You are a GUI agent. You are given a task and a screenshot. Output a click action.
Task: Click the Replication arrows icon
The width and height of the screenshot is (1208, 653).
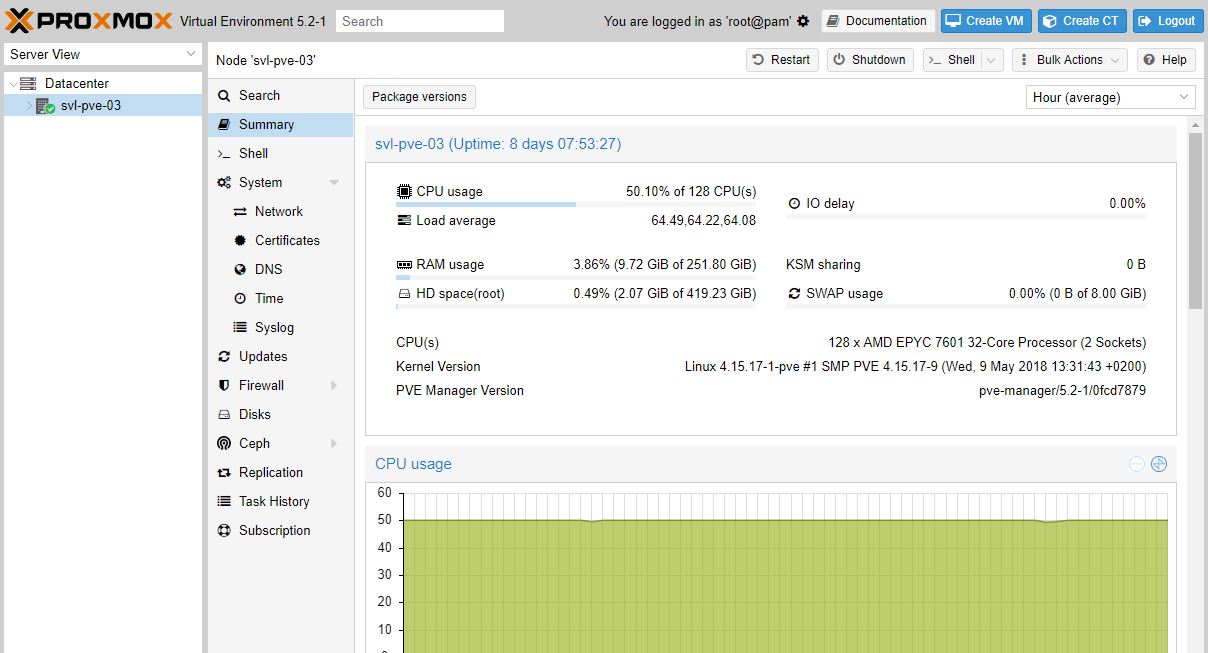(x=224, y=473)
